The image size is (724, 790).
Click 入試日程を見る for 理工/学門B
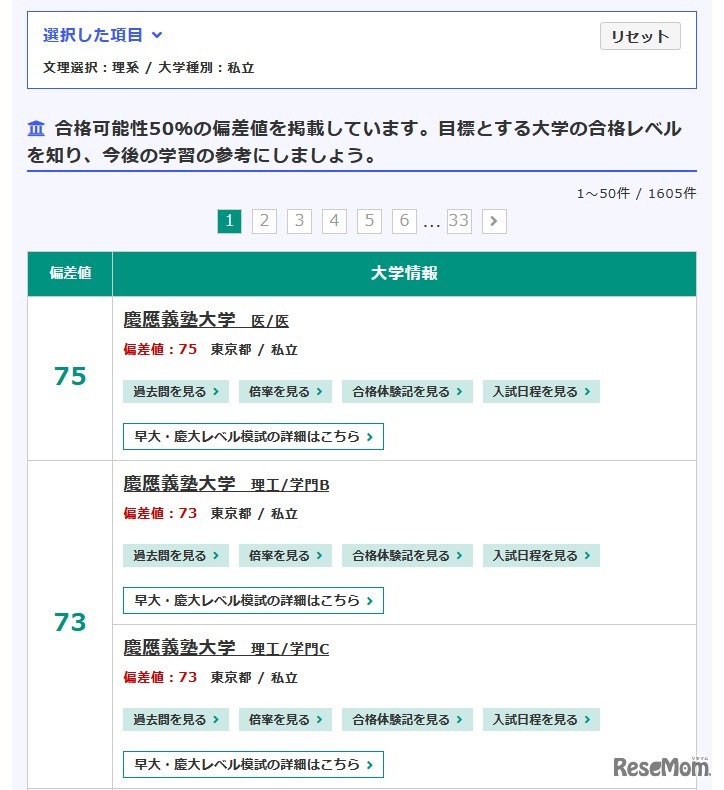coord(541,555)
